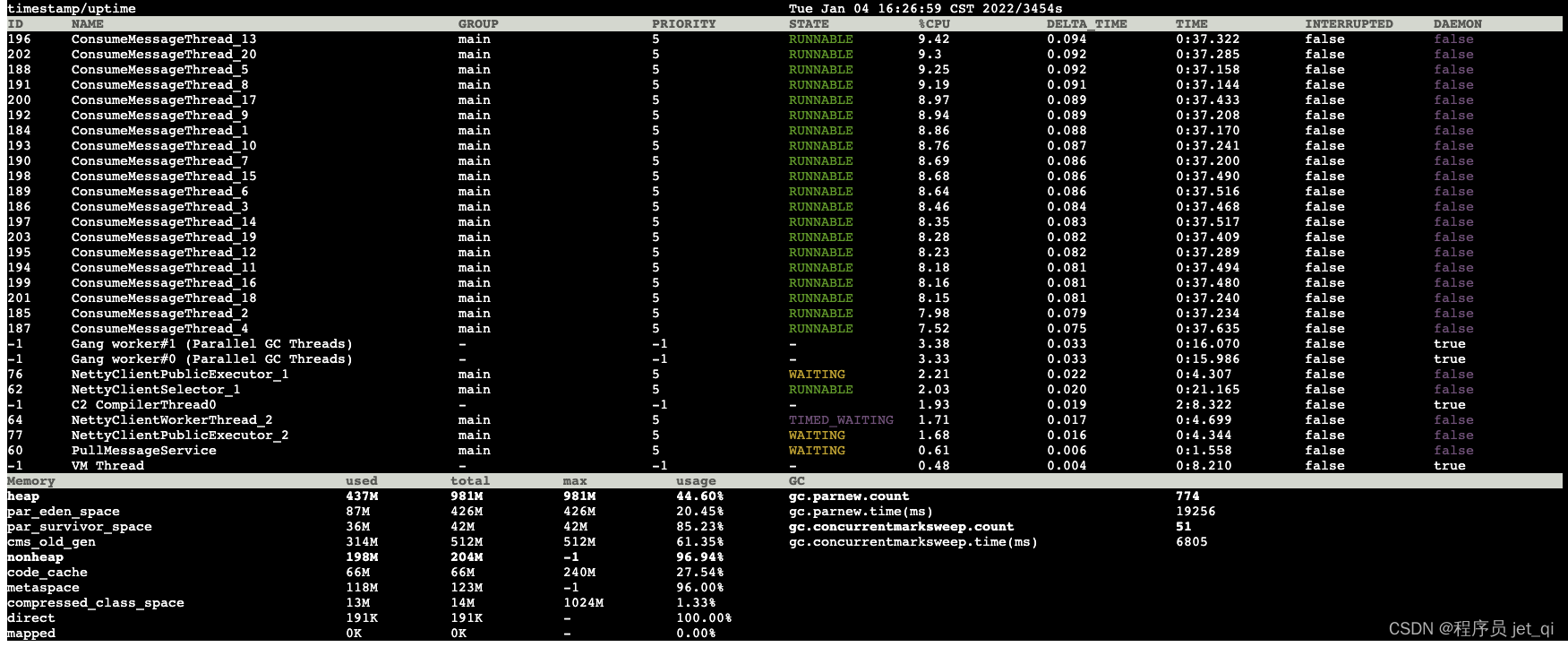Click the INTERRUPTED column header
This screenshot has width=1568, height=647.
(x=1348, y=24)
